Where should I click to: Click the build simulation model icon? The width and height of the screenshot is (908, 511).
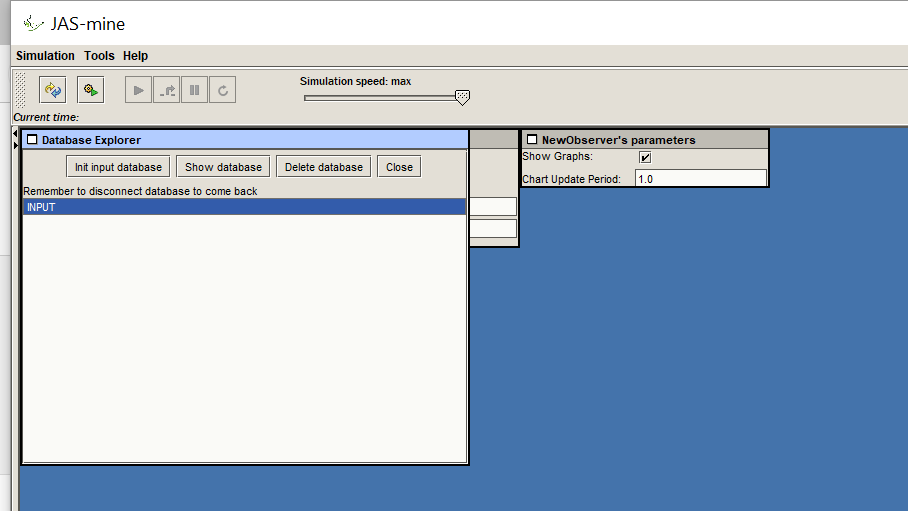click(91, 91)
